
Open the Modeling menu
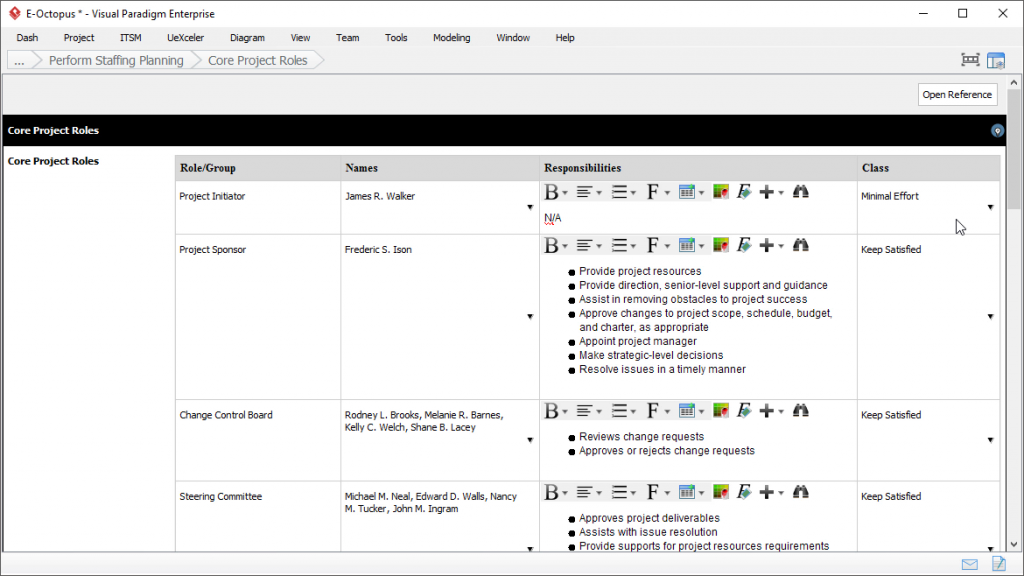click(451, 37)
